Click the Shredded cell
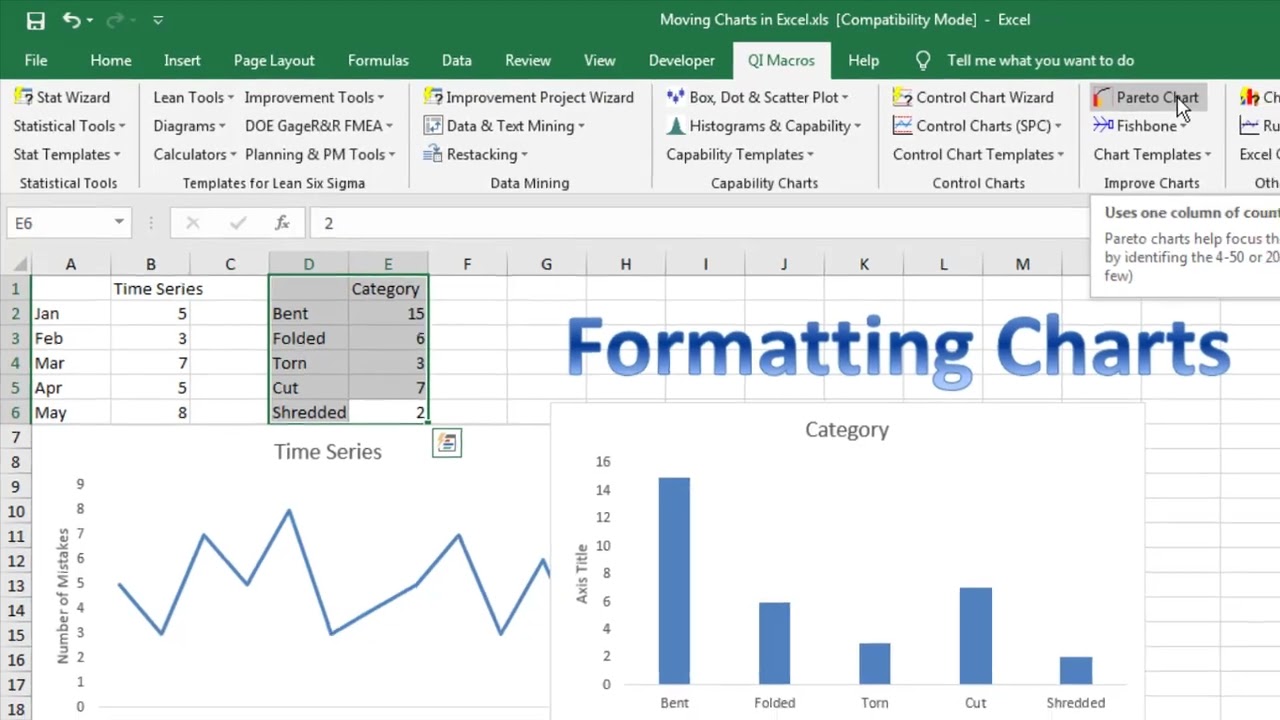 pos(309,412)
